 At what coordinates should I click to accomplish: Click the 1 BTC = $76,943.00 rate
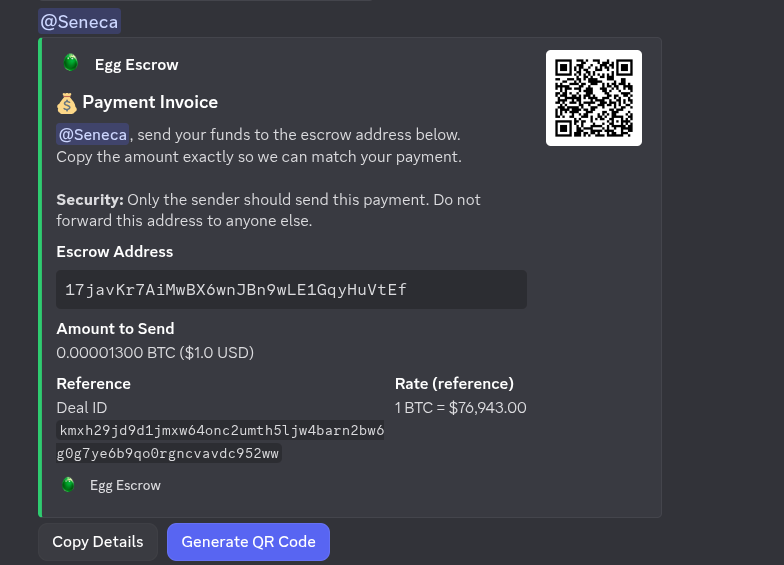point(460,407)
